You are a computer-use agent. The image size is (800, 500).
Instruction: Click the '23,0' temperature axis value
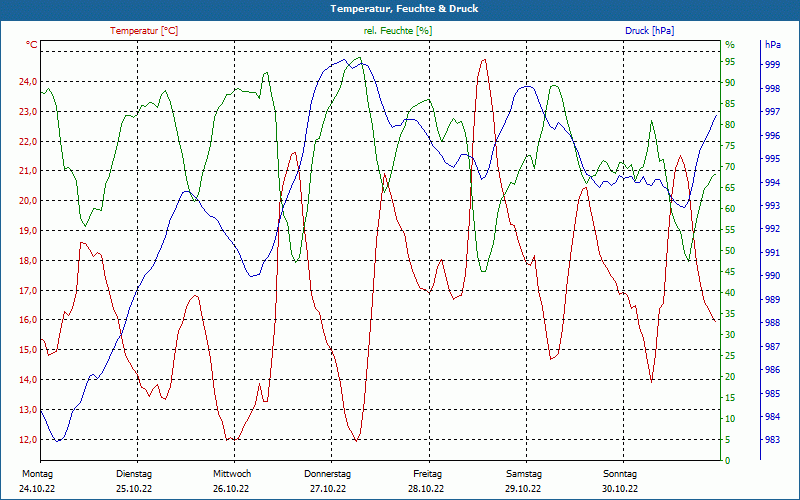pos(28,112)
